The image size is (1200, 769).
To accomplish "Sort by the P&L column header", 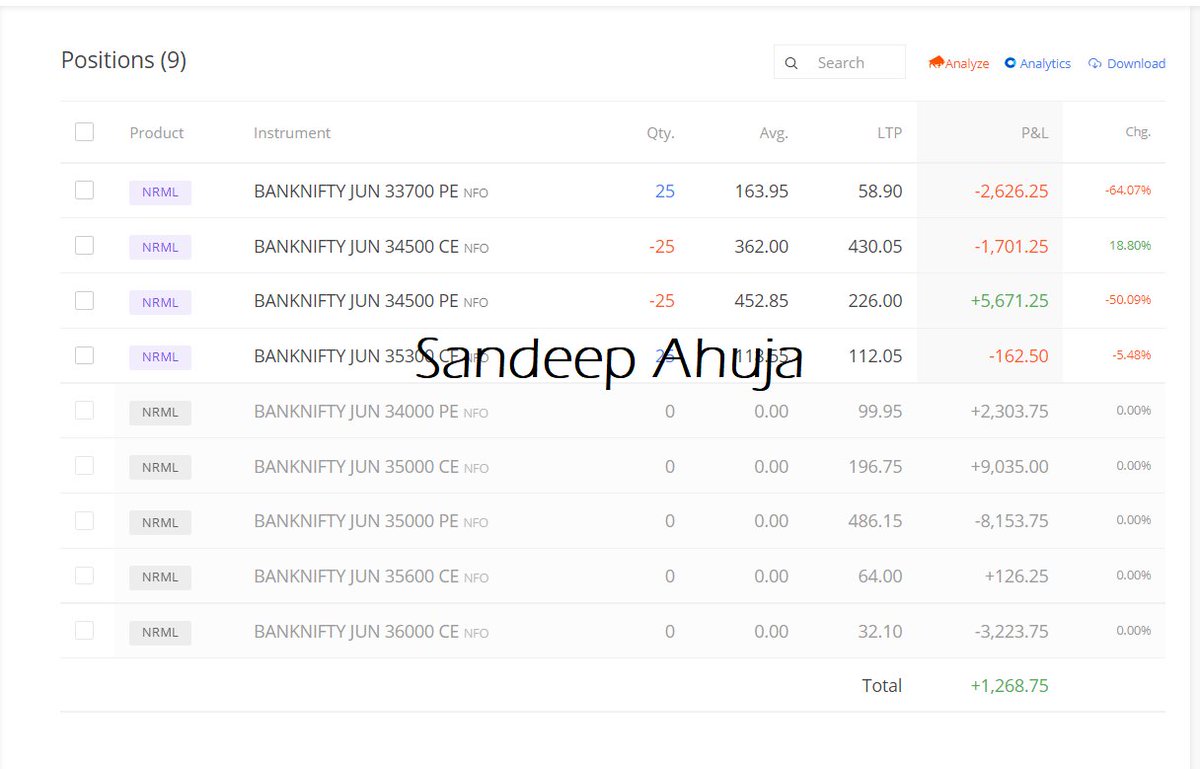I will click(x=1034, y=132).
